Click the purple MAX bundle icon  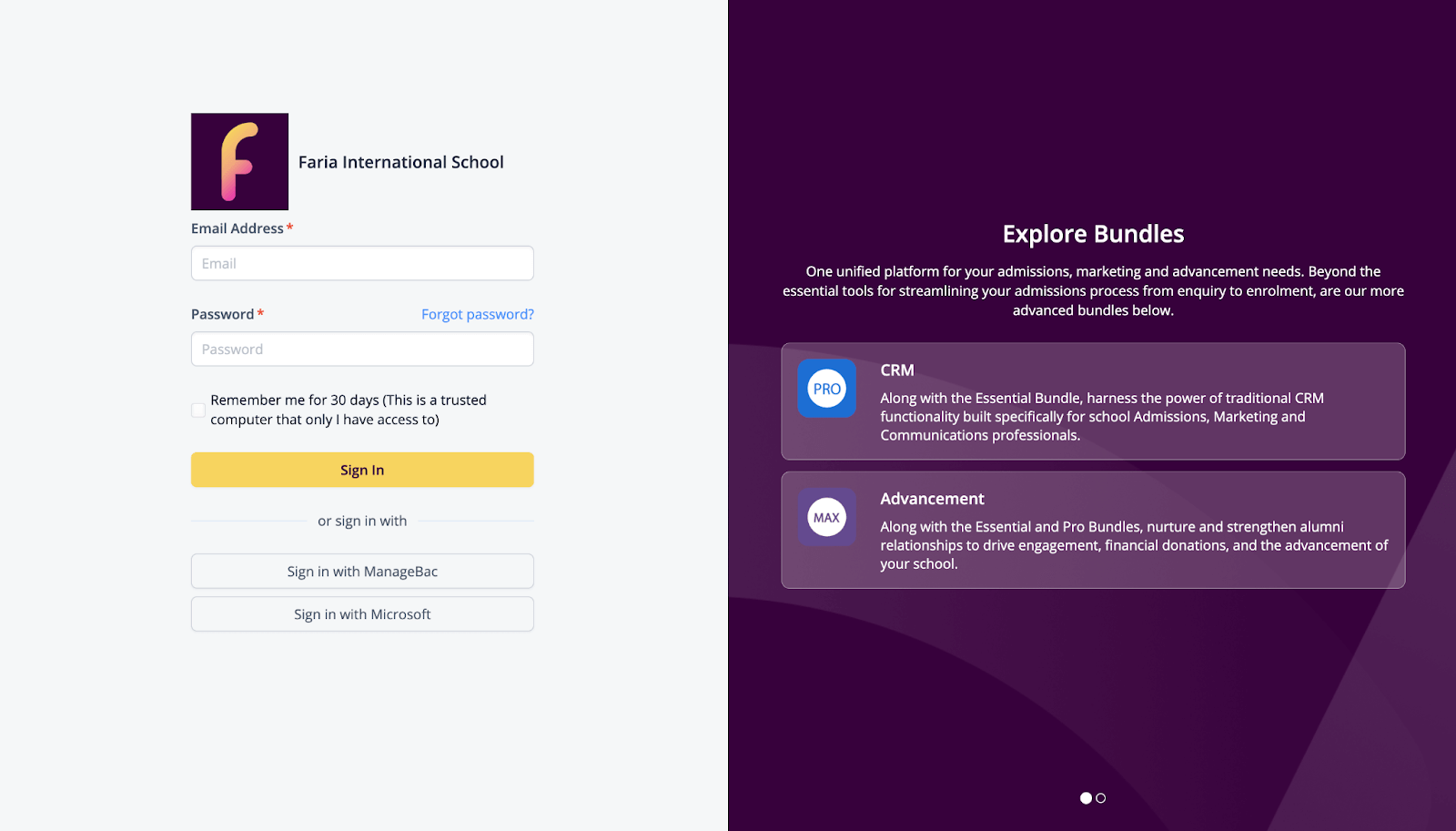tap(826, 517)
